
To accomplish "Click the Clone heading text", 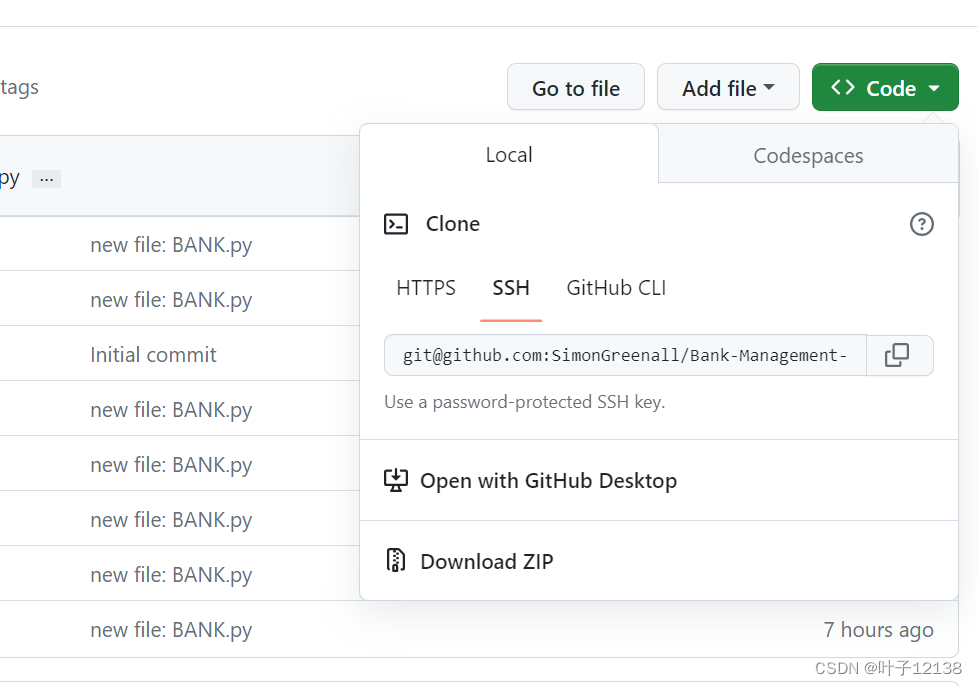I will 453,224.
